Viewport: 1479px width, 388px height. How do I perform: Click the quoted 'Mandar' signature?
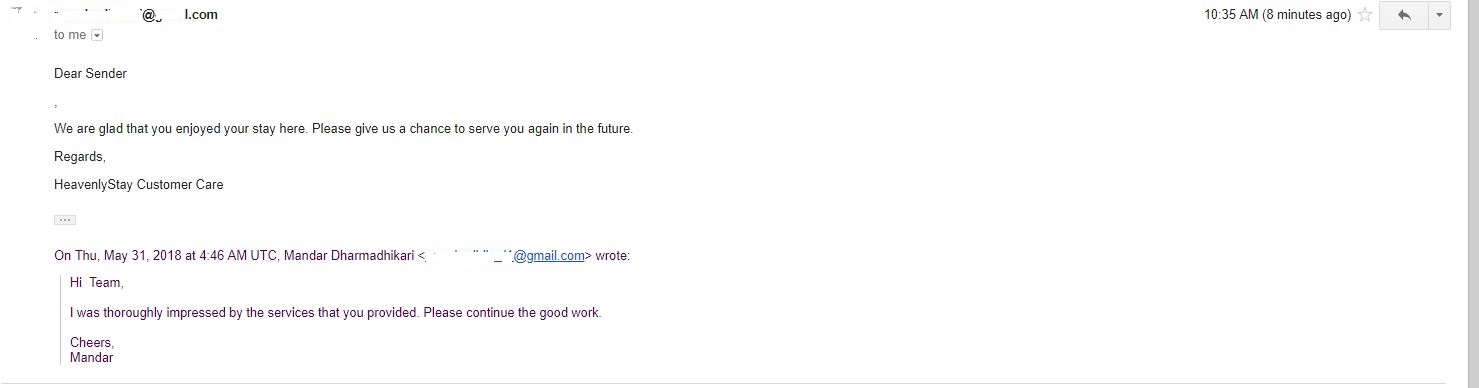pos(91,358)
